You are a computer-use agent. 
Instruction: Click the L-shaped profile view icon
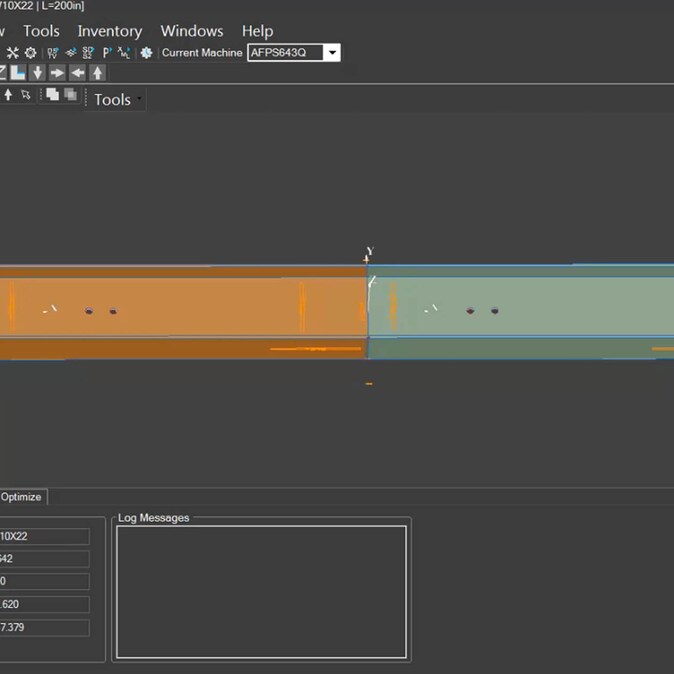(x=18, y=73)
